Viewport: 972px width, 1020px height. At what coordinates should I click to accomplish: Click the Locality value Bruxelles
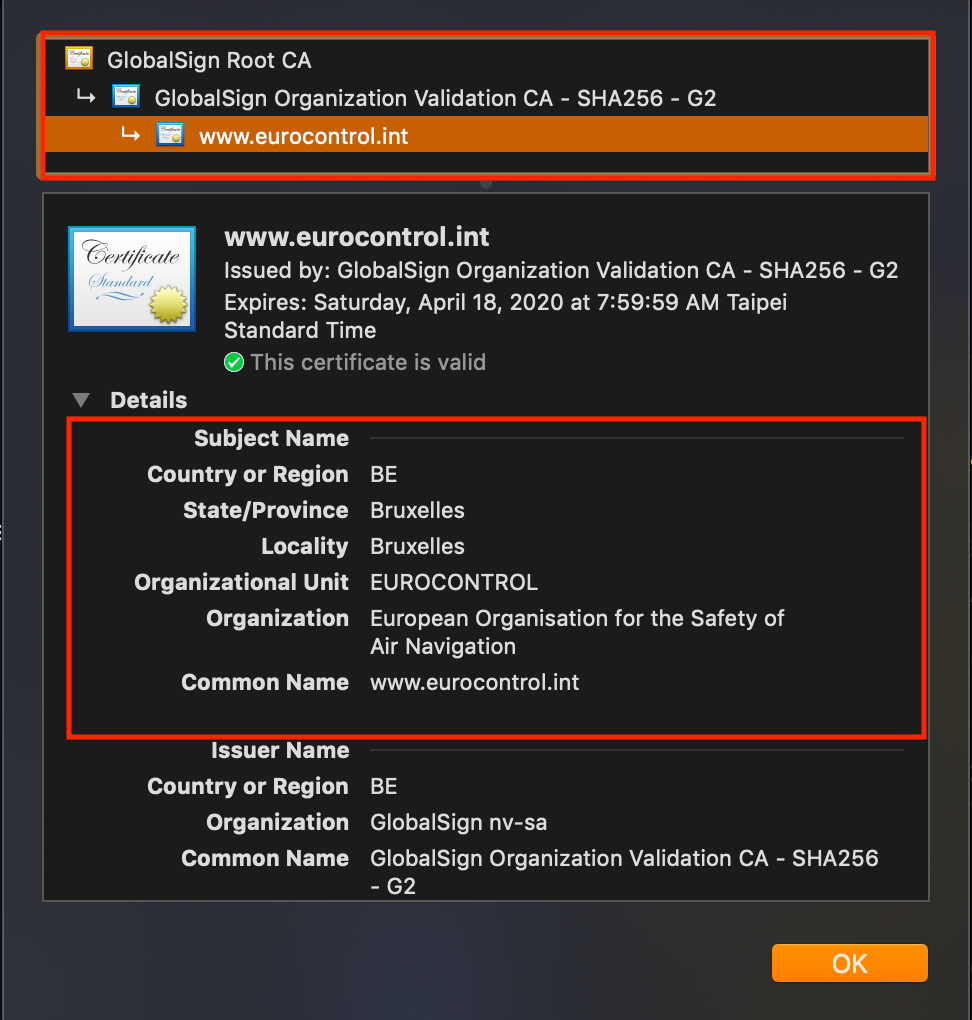[x=417, y=546]
